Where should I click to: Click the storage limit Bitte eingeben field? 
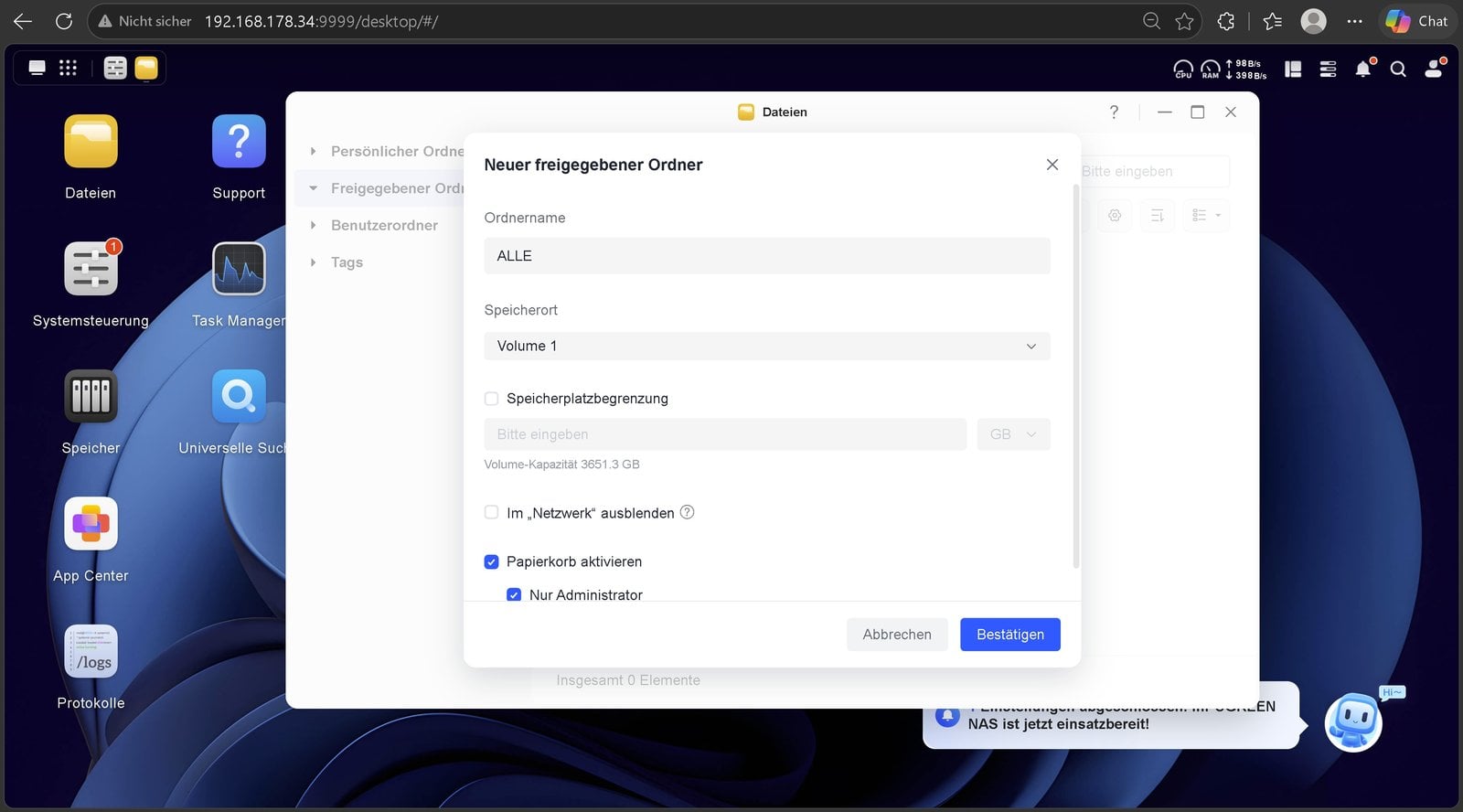(725, 434)
